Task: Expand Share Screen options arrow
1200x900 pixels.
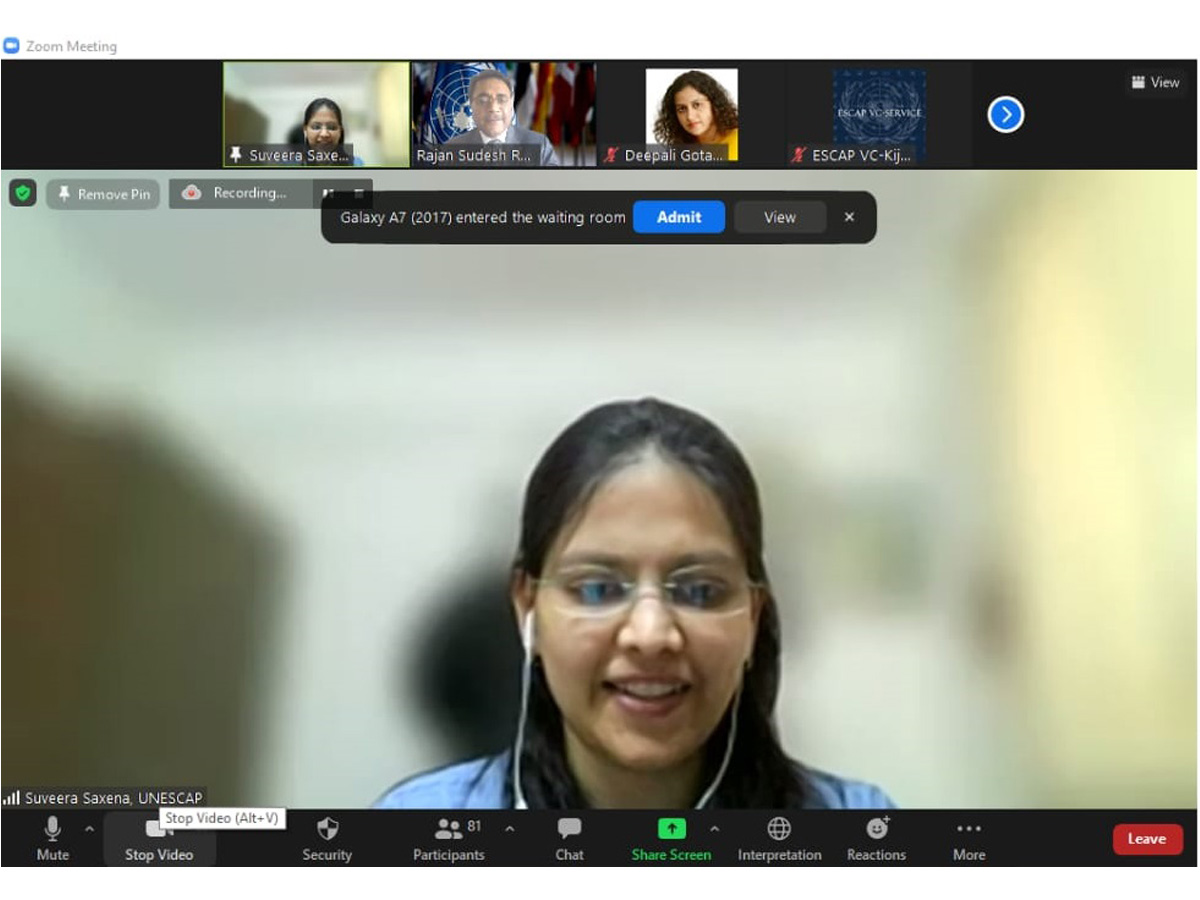Action: coord(714,829)
